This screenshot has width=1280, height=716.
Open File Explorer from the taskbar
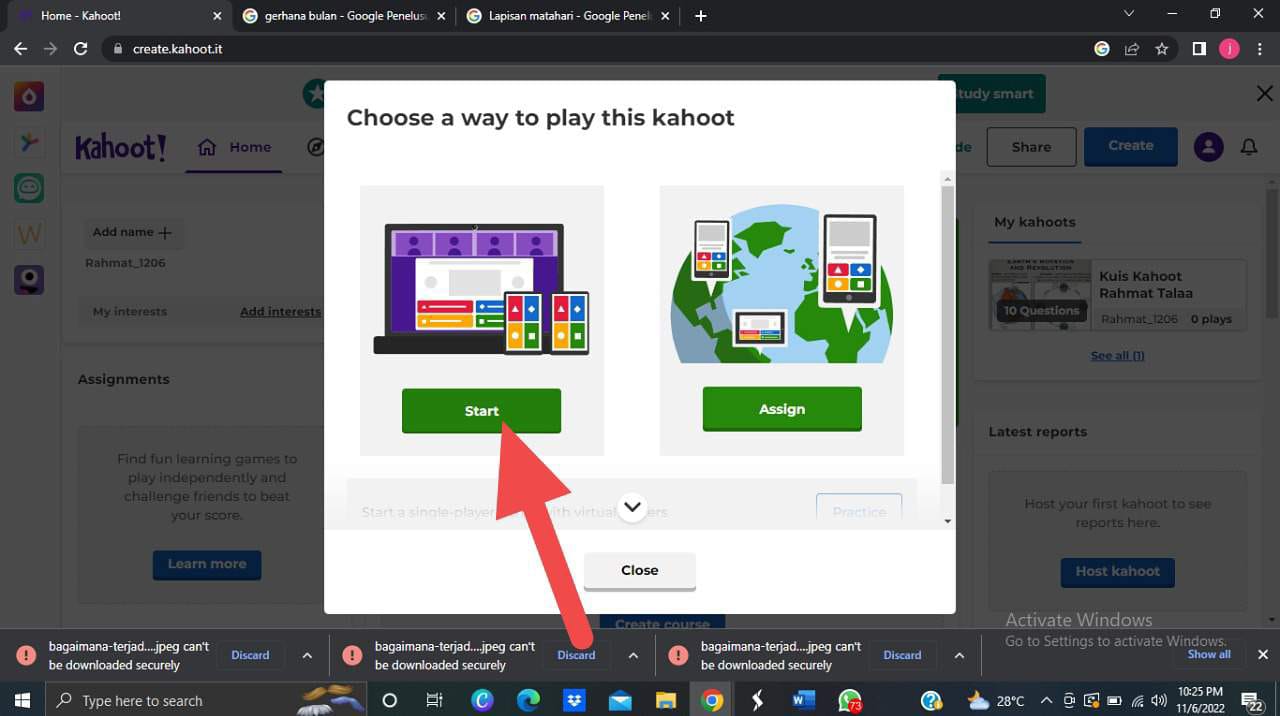[666, 700]
